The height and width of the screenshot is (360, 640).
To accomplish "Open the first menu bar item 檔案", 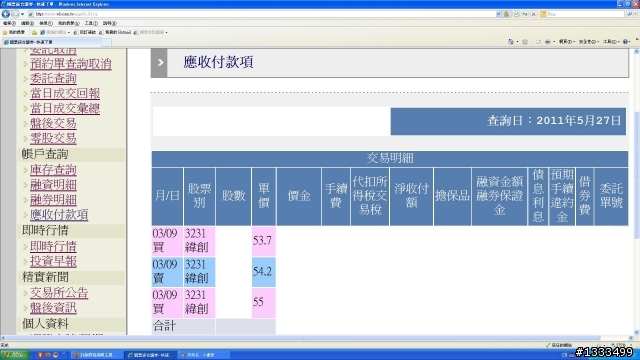I will point(9,23).
